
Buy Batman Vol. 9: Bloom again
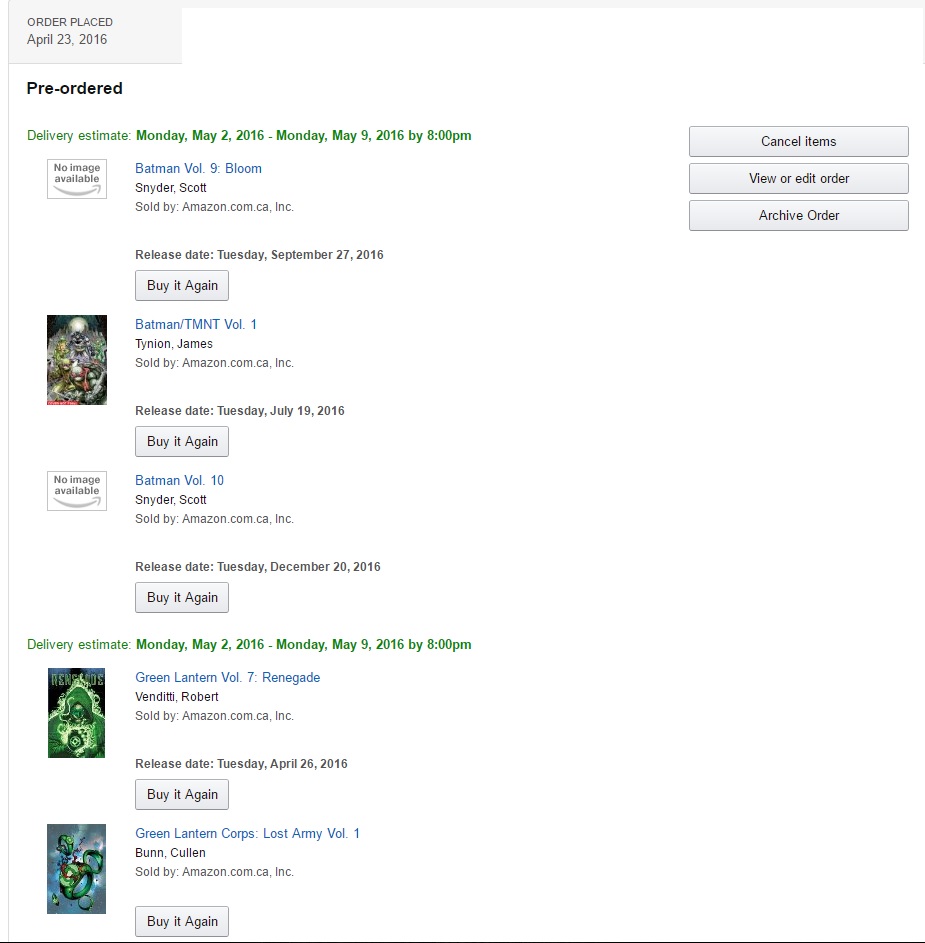182,285
